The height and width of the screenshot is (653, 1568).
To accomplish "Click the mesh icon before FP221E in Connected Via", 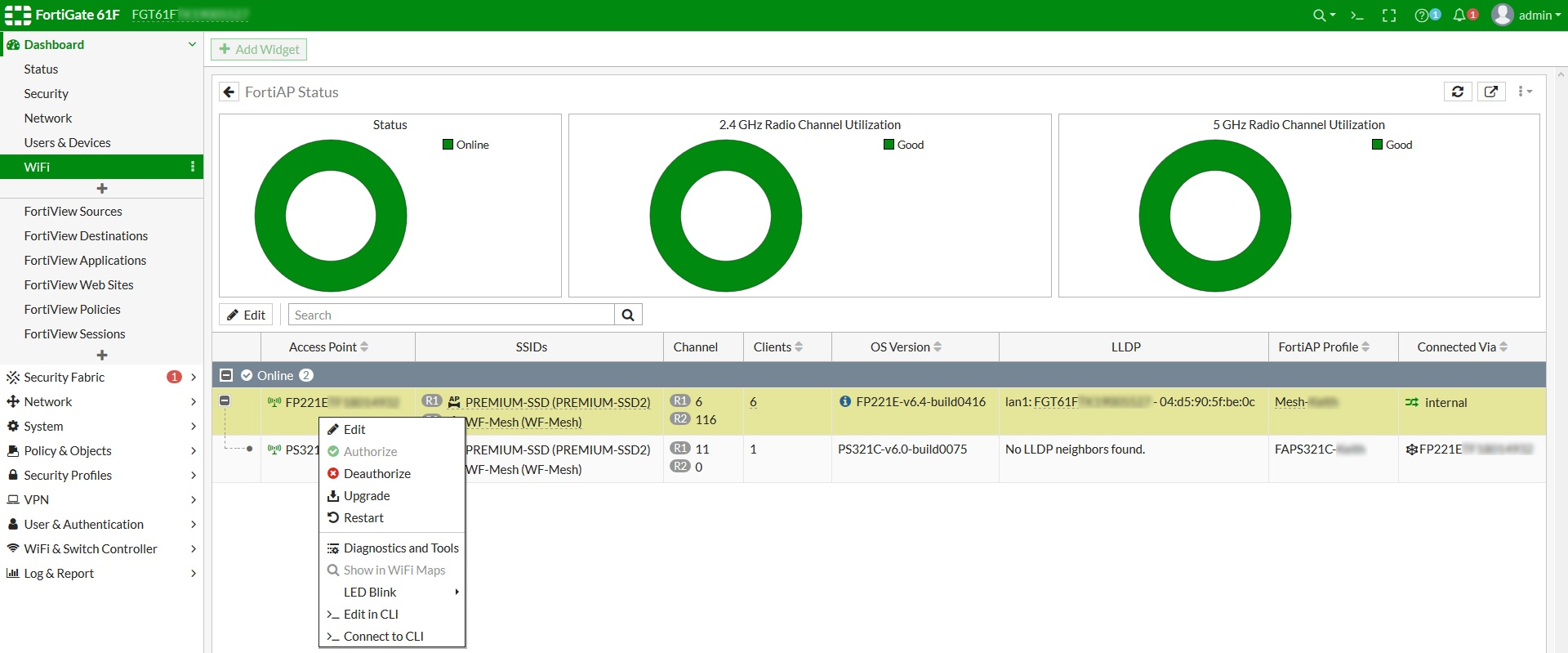I will 1412,449.
